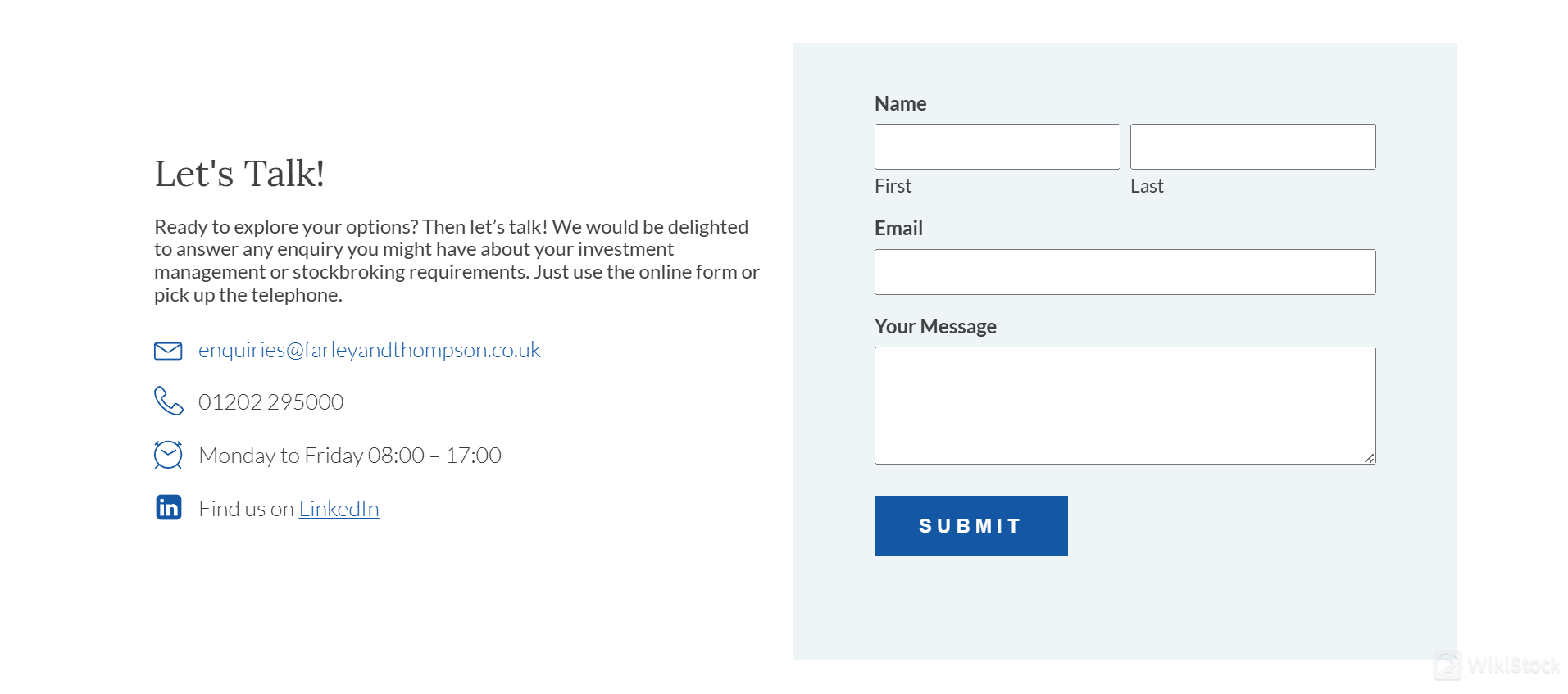The image size is (1568, 694).
Task: Click into the Email input field
Action: (x=1125, y=272)
